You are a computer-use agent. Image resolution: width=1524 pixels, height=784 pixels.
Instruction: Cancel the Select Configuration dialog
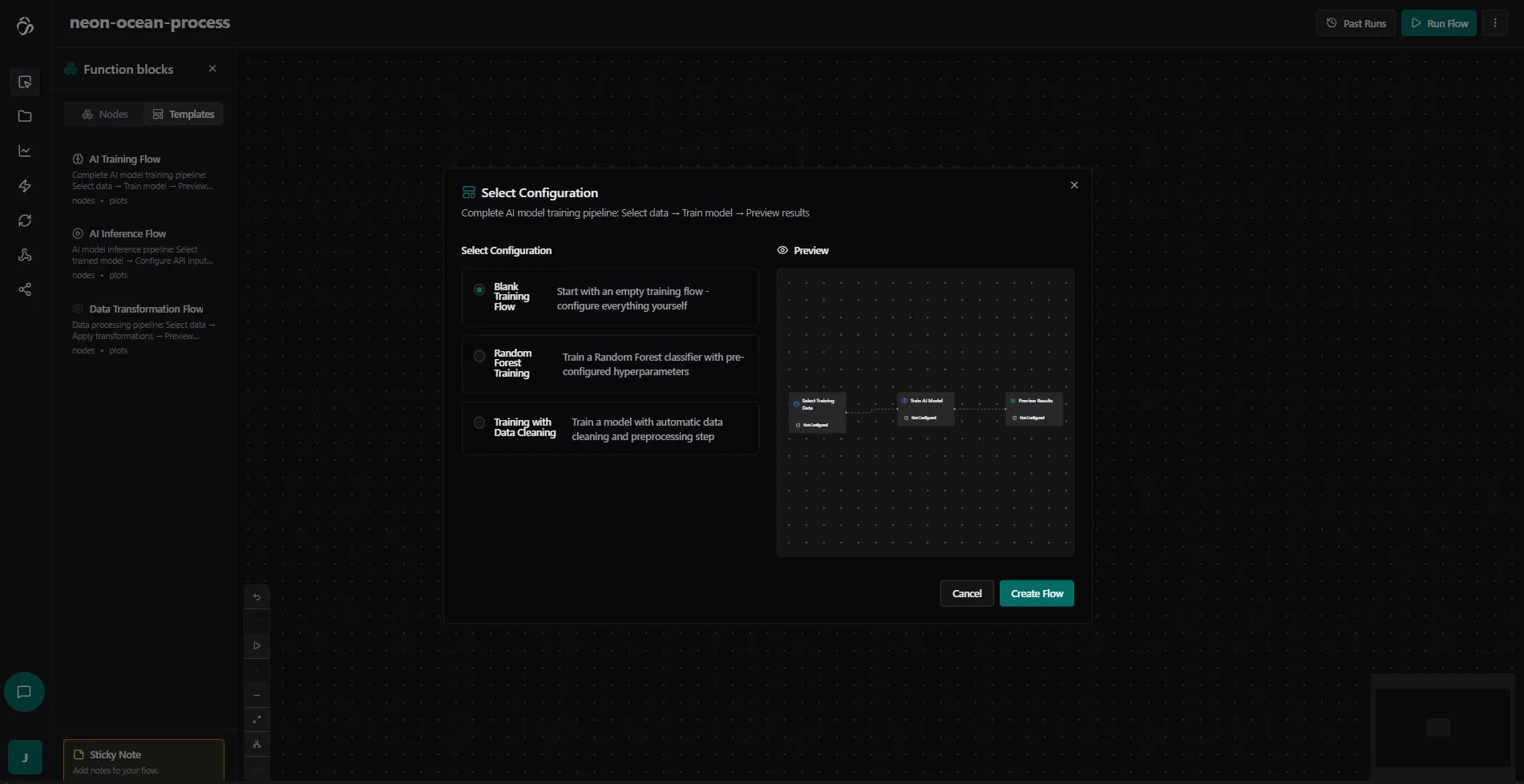click(x=966, y=593)
